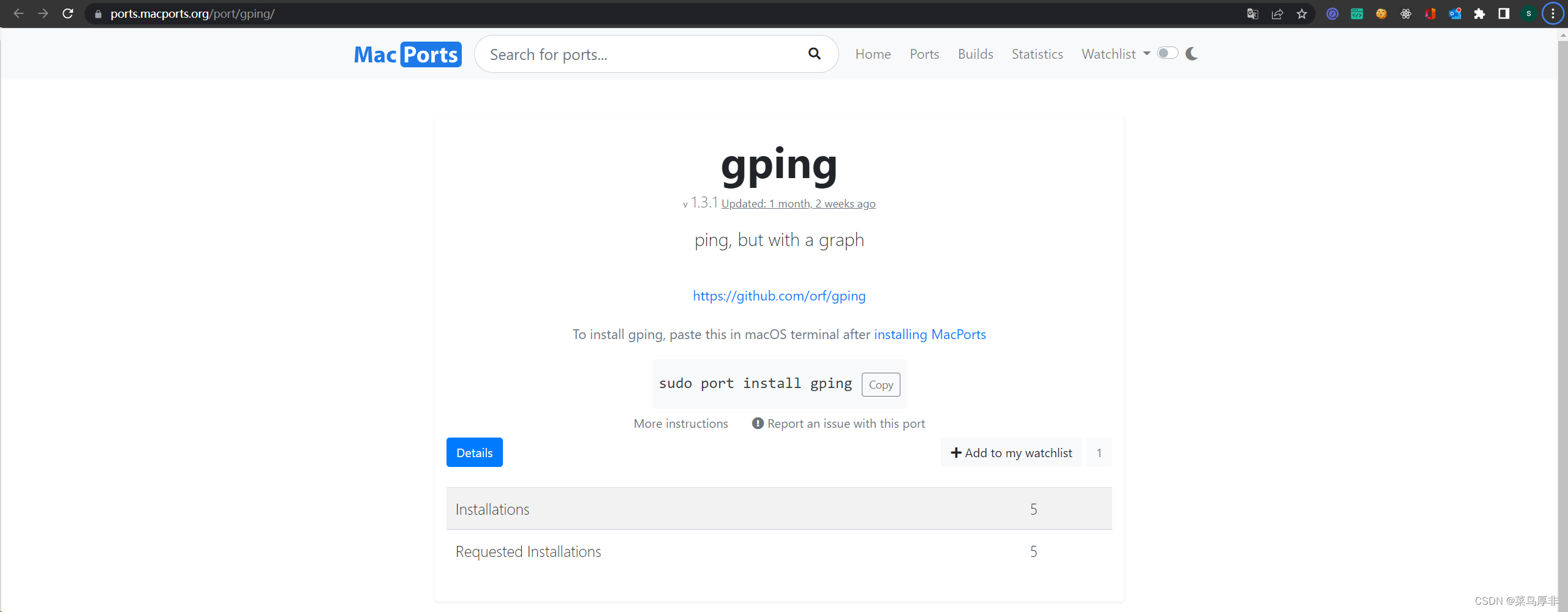Open the React DevTools extension icon
Image resolution: width=1568 pixels, height=612 pixels.
tap(1406, 13)
